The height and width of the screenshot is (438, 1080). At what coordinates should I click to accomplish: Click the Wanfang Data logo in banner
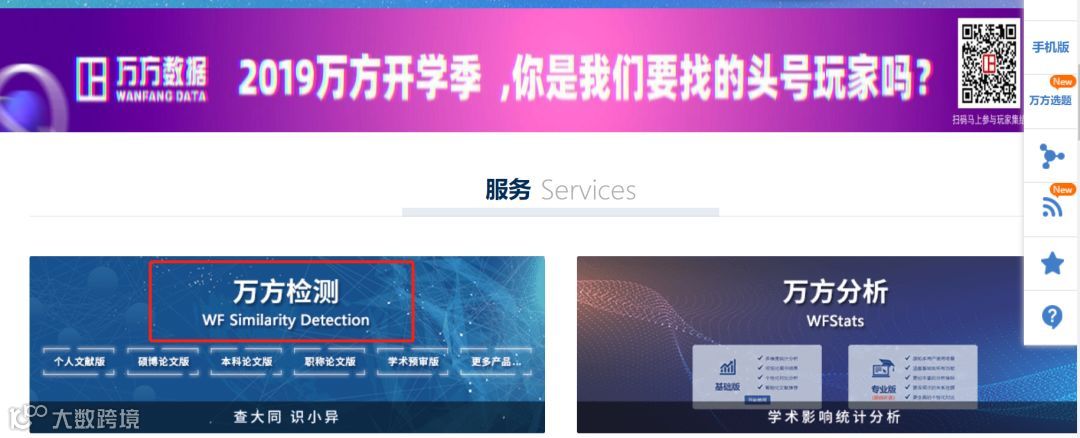[x=141, y=79]
